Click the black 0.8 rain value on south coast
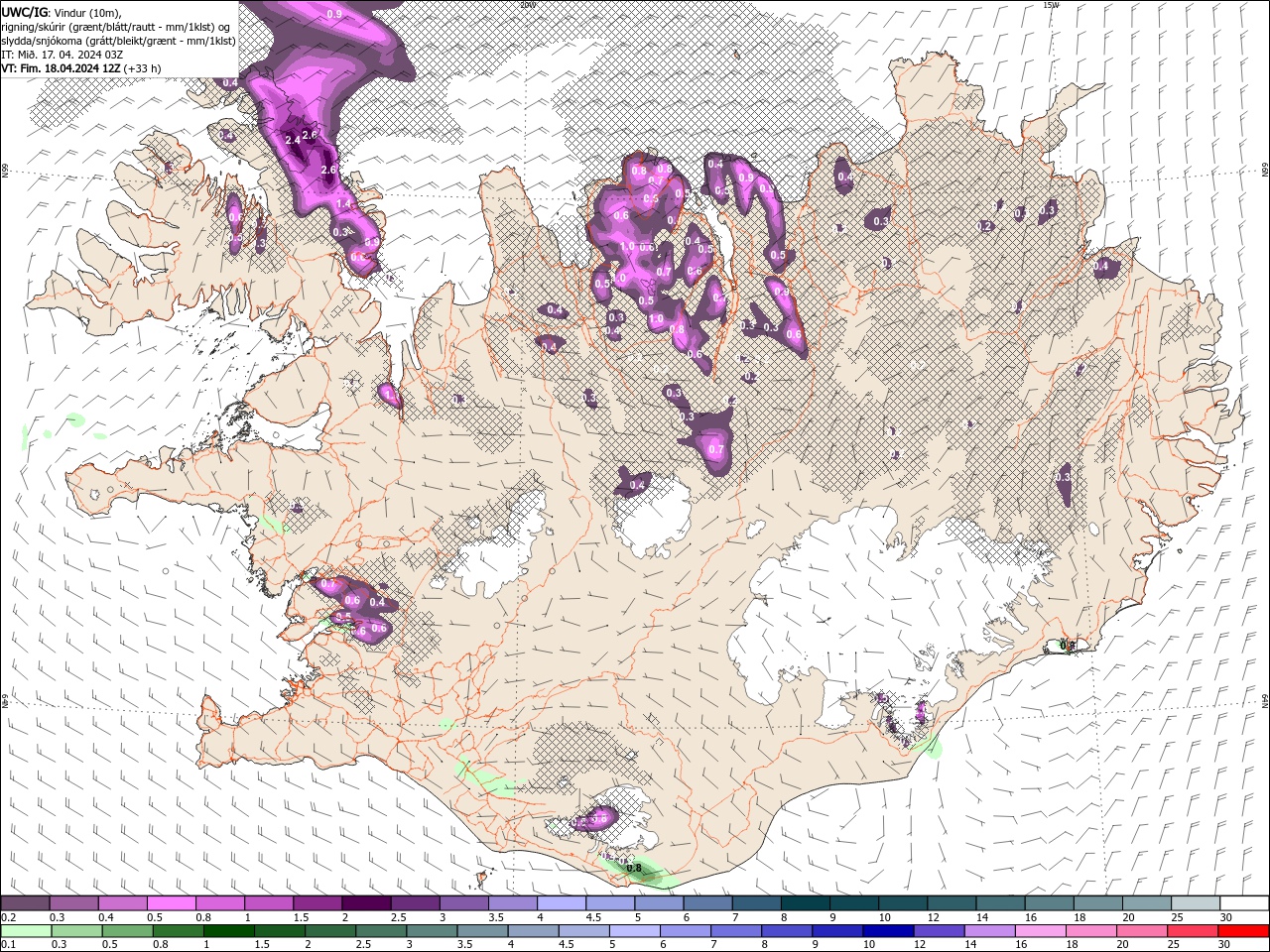Screen dimensions: 1270x952 [634, 868]
